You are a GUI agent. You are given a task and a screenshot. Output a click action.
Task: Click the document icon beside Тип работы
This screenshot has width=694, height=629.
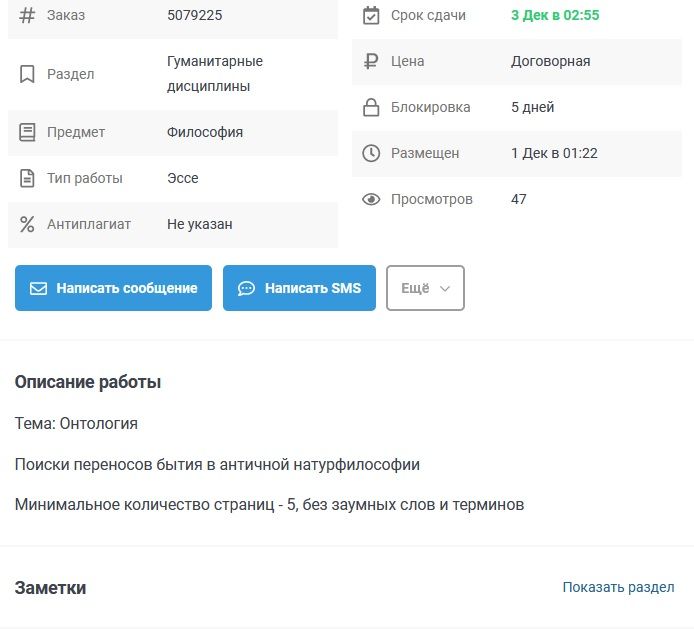(27, 178)
